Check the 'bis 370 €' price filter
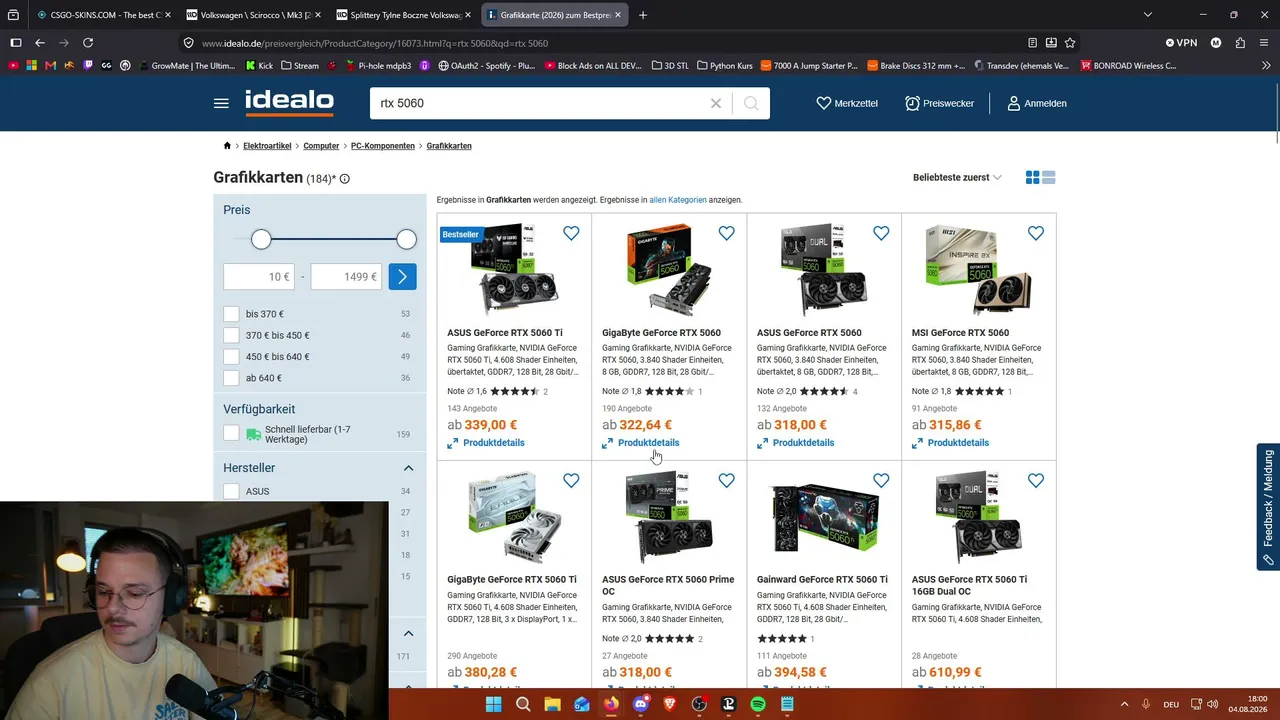The height and width of the screenshot is (720, 1280). tap(231, 314)
